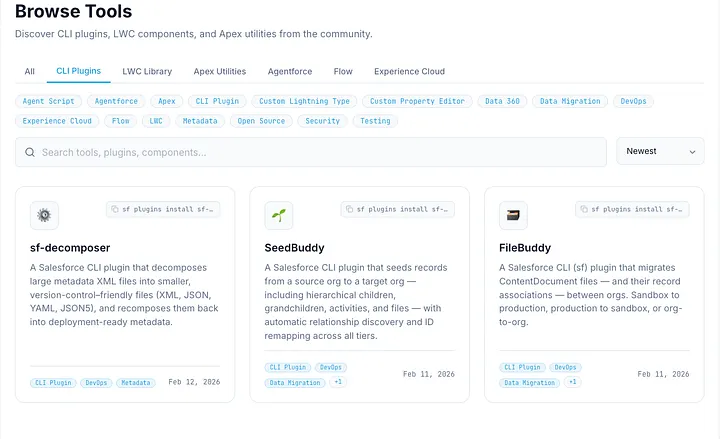Filter by Security tag

322,121
